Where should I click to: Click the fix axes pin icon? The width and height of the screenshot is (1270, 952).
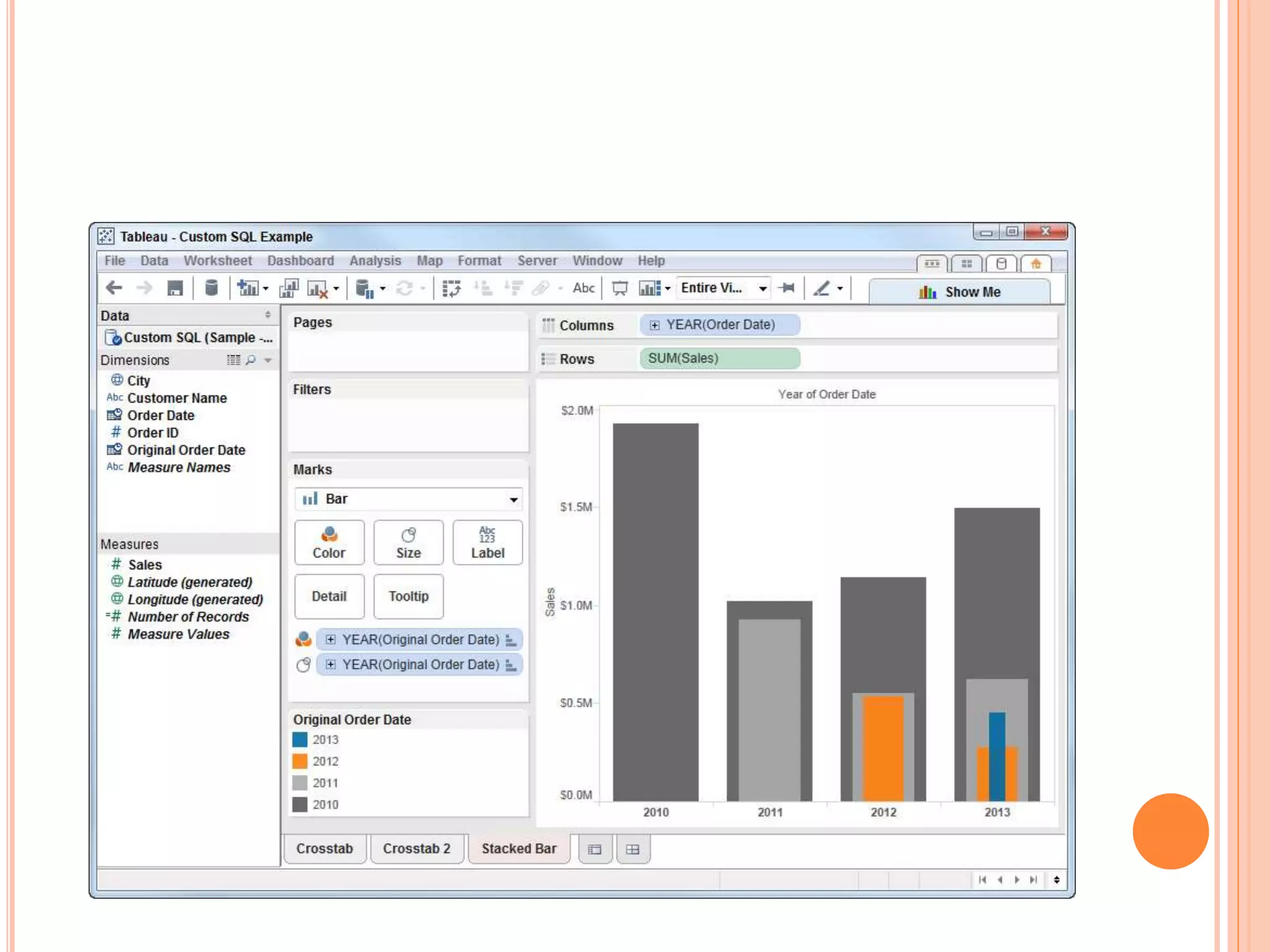(x=787, y=288)
